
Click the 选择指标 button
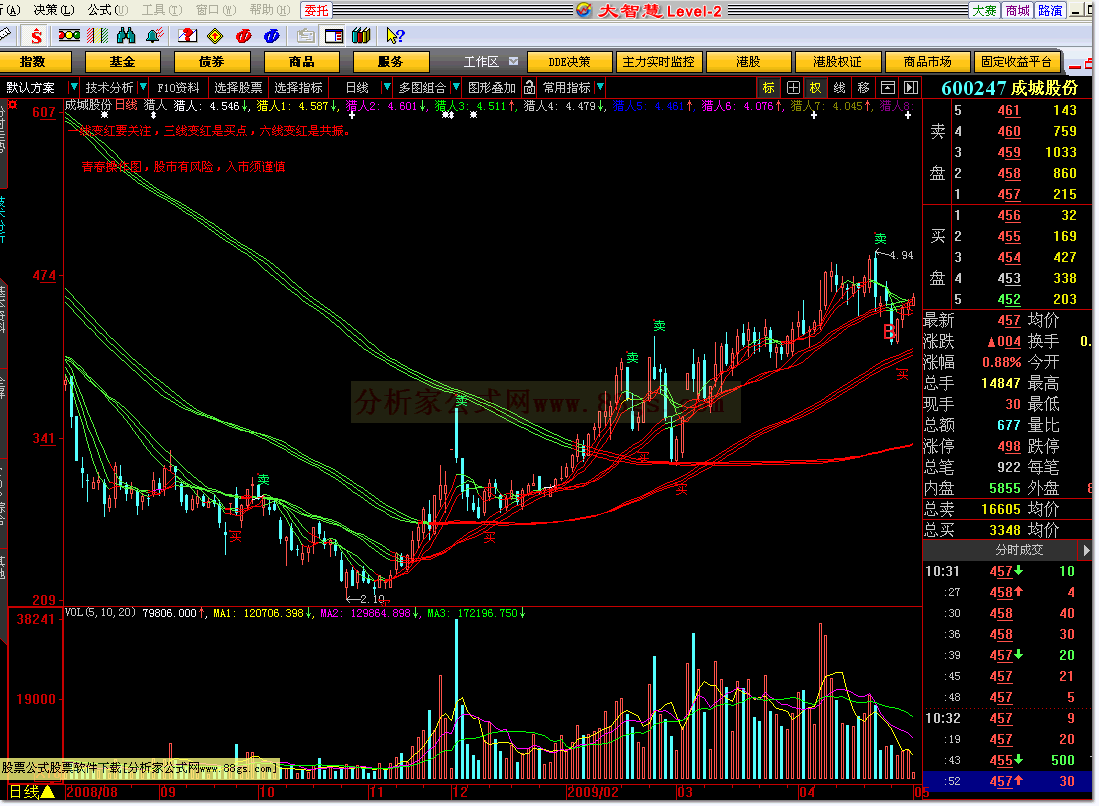pyautogui.click(x=299, y=88)
